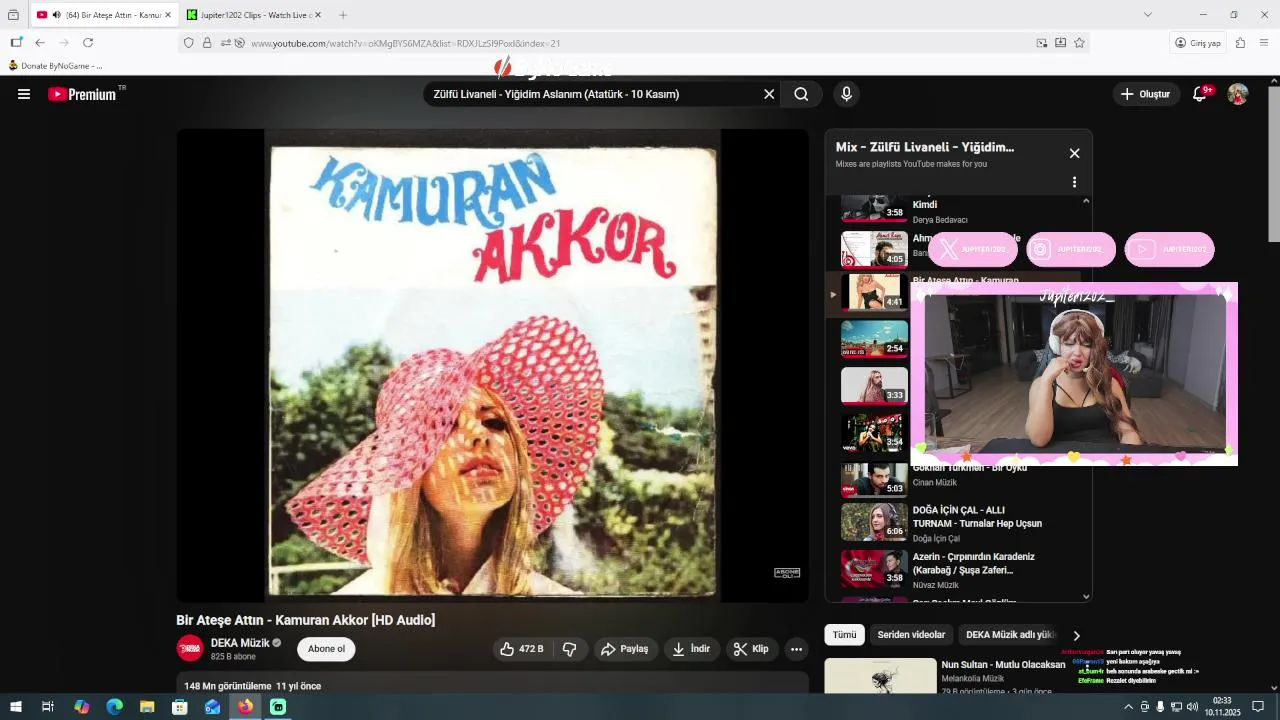The image size is (1280, 720).
Task: Select DEKA Müzik adlı chip
Action: (1010, 635)
